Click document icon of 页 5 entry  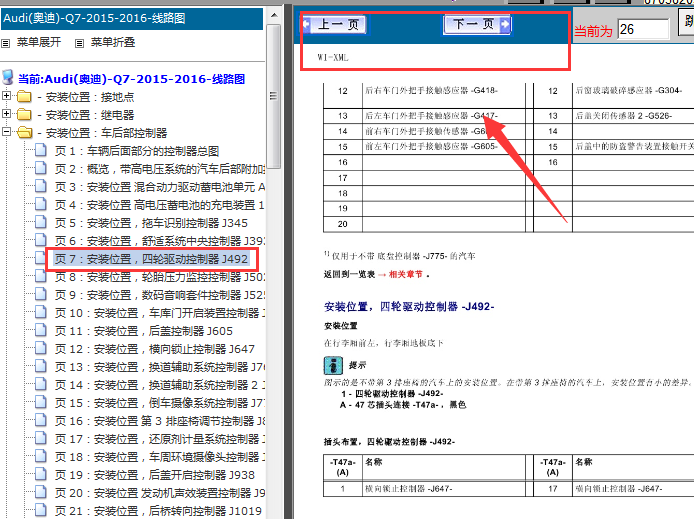coord(41,222)
